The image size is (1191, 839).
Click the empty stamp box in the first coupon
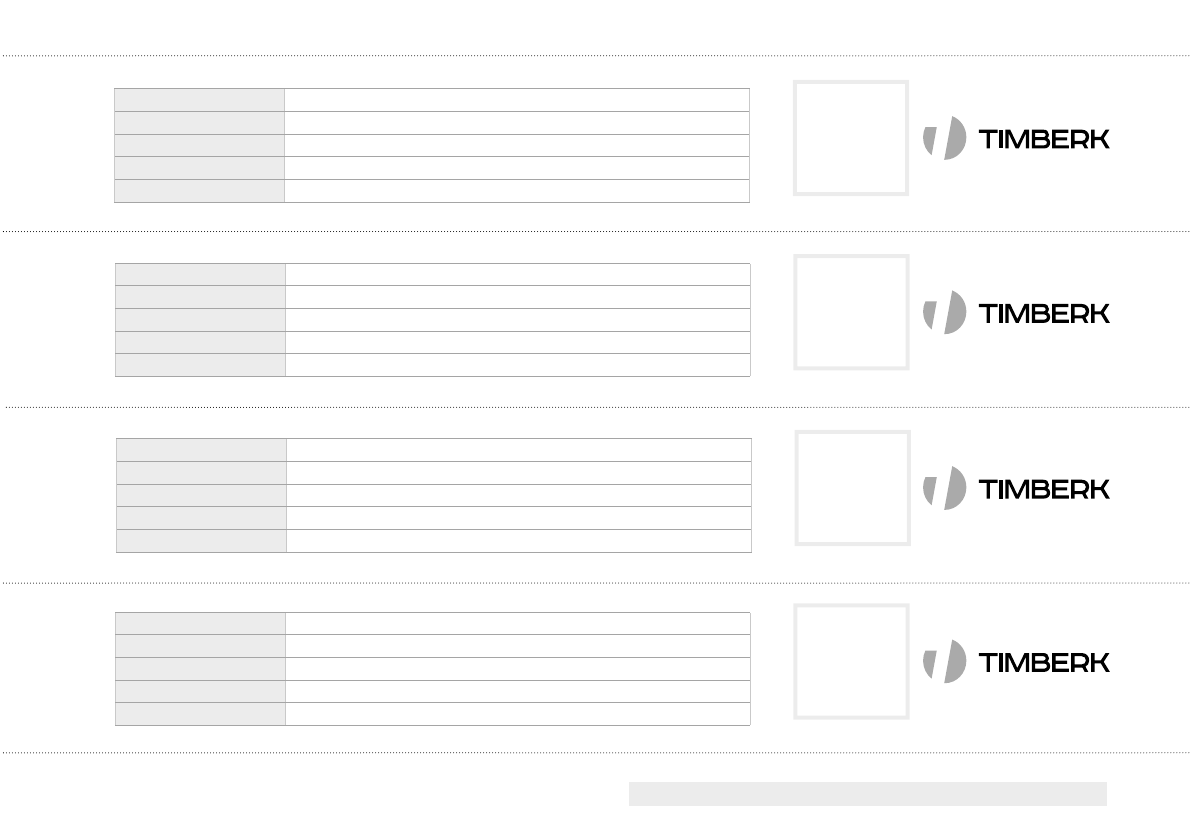point(851,138)
